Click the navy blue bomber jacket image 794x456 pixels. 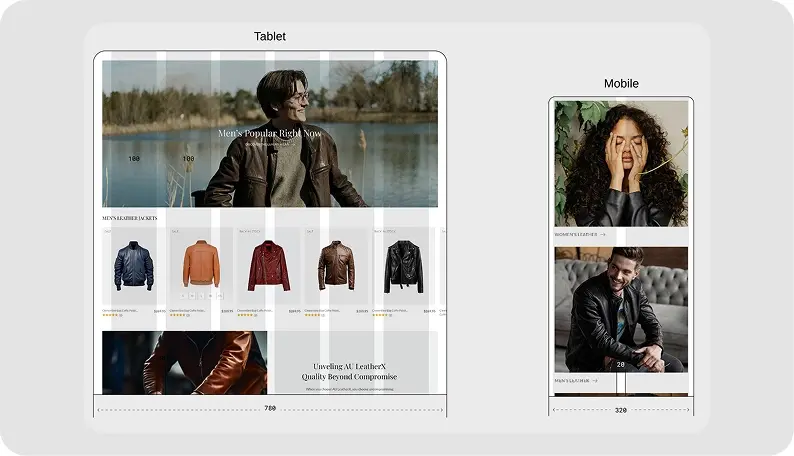click(x=133, y=266)
